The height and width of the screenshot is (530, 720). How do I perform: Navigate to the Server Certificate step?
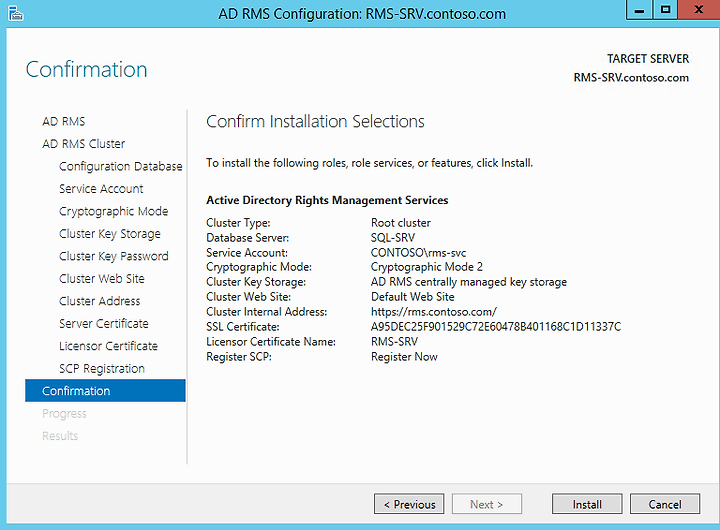[104, 324]
